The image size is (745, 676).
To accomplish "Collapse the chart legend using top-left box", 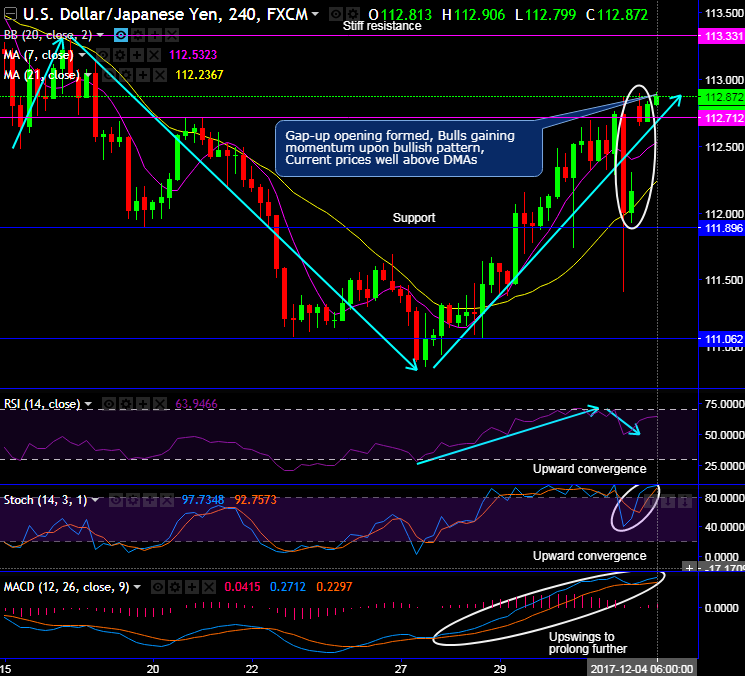I will point(10,15).
